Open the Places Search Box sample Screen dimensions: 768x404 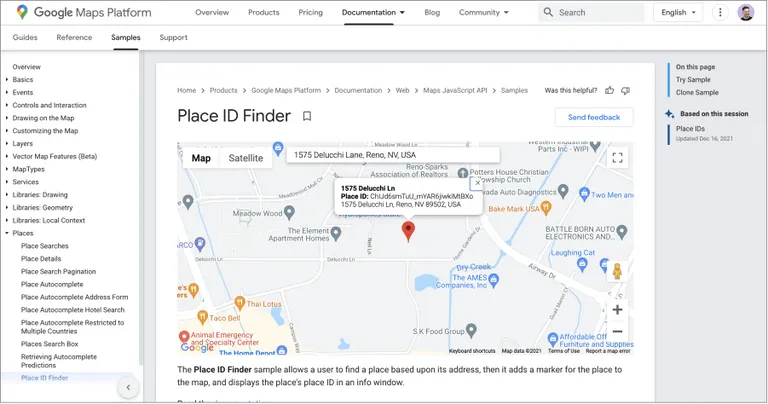click(x=49, y=344)
